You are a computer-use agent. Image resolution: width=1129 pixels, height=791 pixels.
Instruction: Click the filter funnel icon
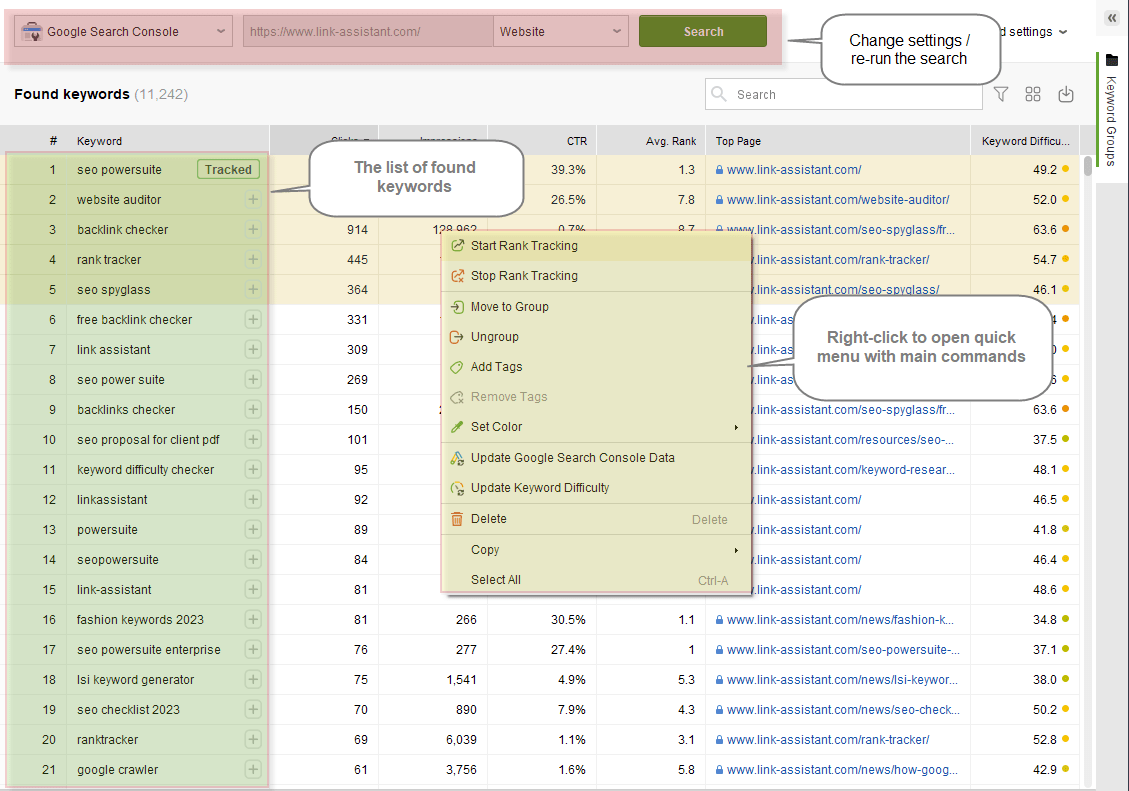pos(1001,94)
